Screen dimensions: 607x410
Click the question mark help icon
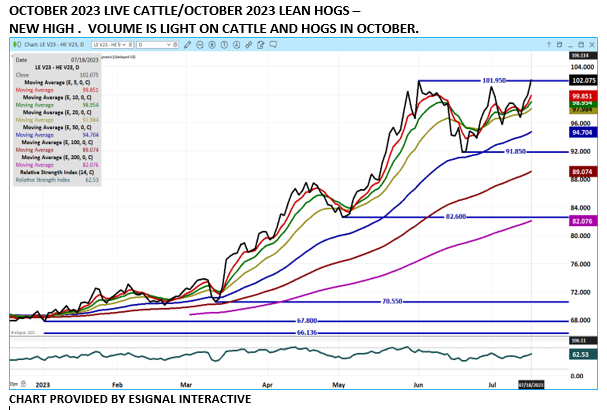point(551,47)
